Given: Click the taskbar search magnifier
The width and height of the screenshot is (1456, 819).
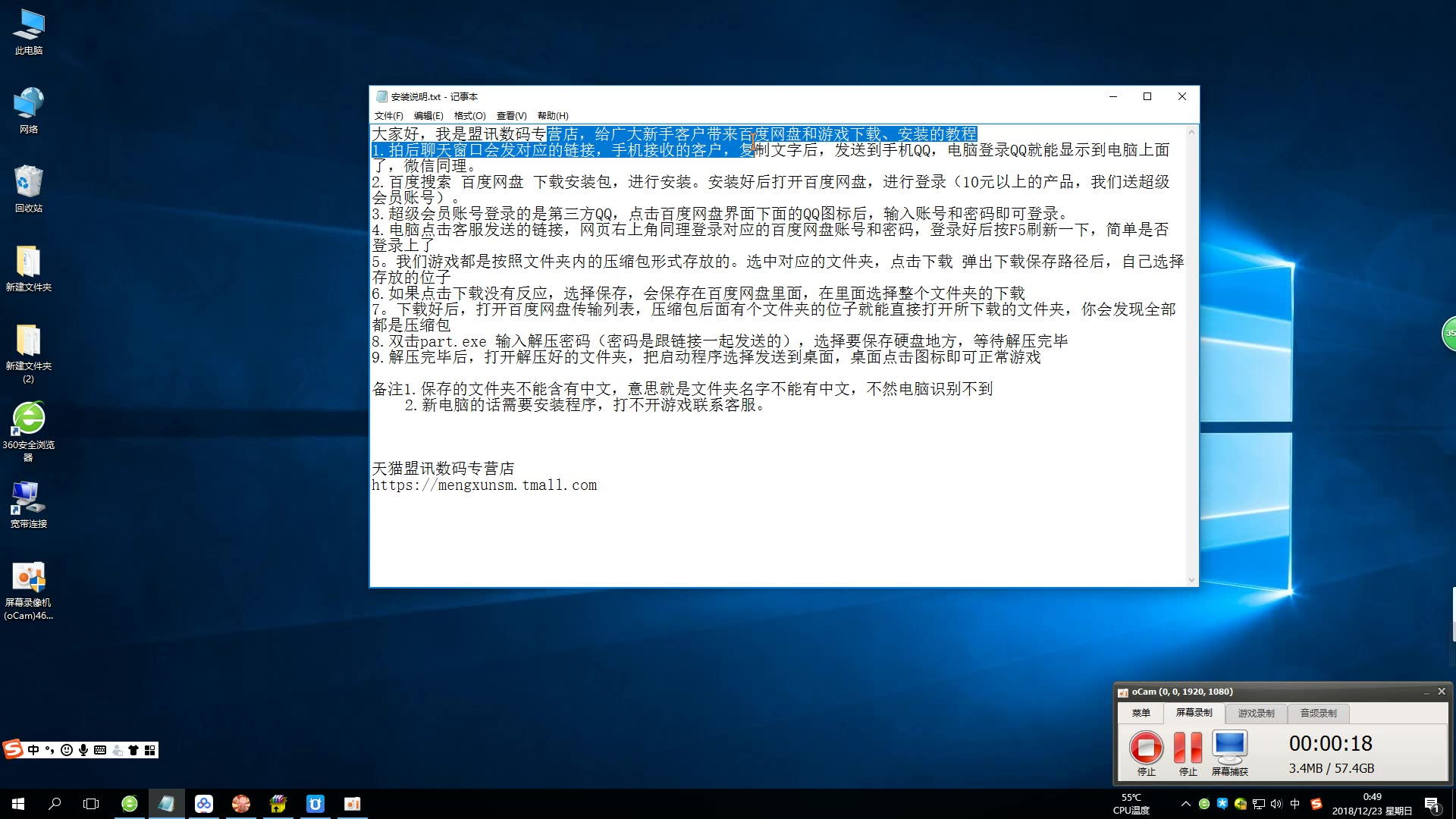Looking at the screenshot, I should [x=55, y=804].
